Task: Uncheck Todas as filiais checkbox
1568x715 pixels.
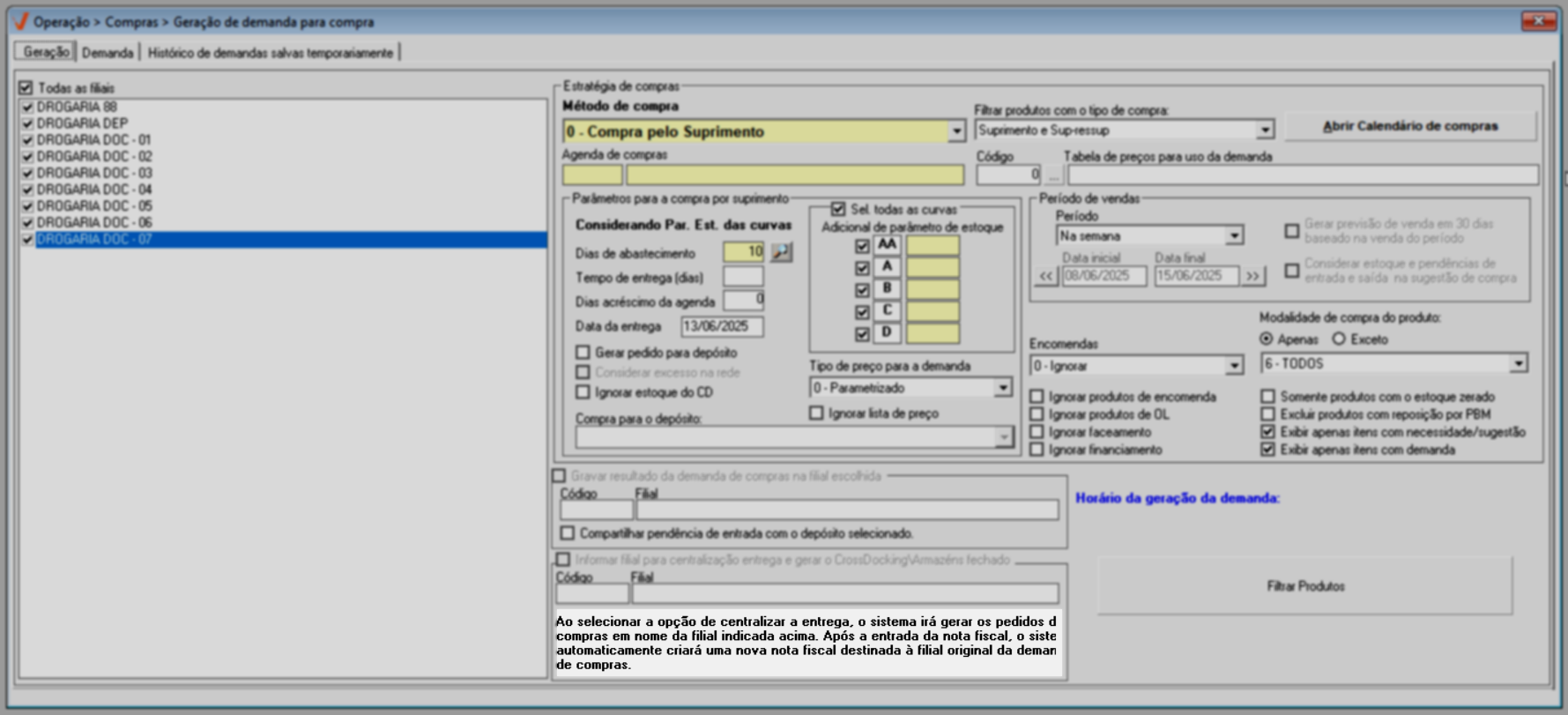Action: coord(26,88)
